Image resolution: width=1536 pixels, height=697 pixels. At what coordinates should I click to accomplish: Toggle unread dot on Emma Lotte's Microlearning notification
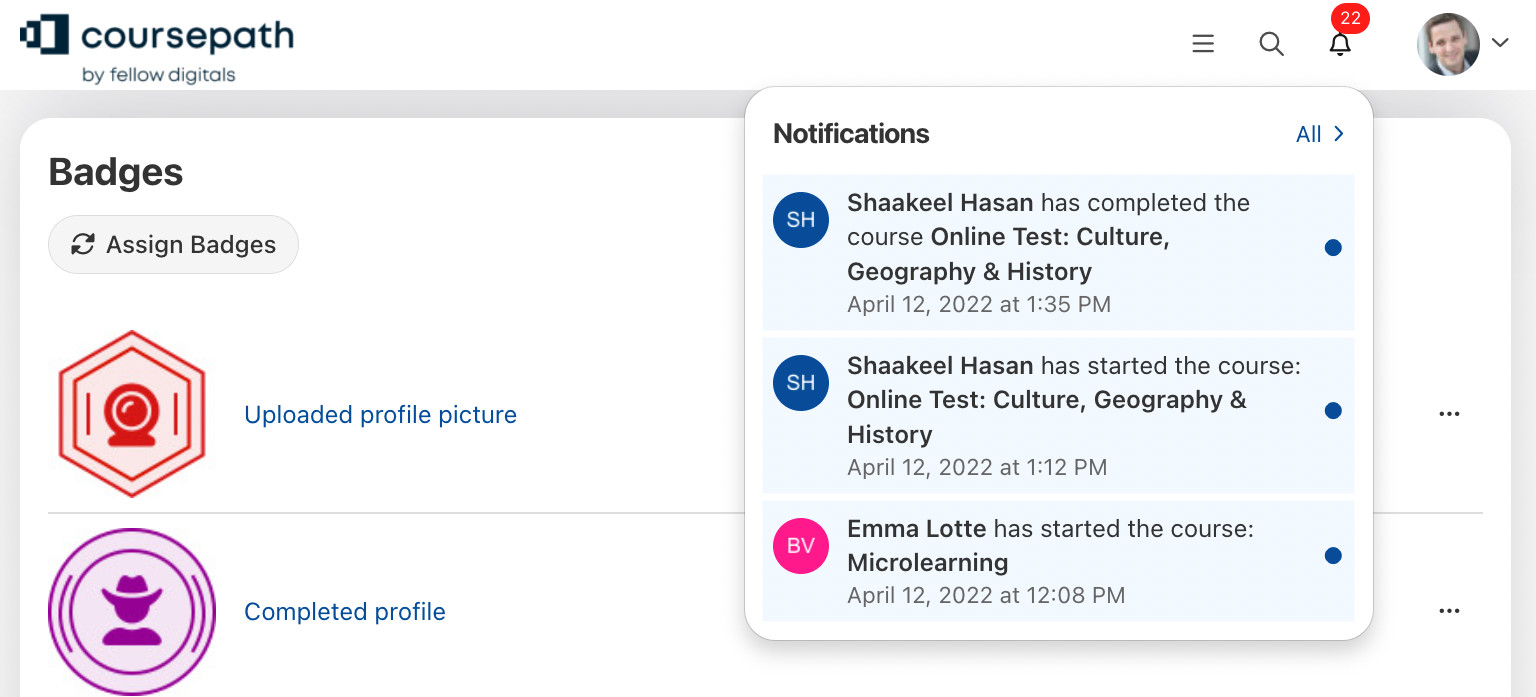[1332, 556]
